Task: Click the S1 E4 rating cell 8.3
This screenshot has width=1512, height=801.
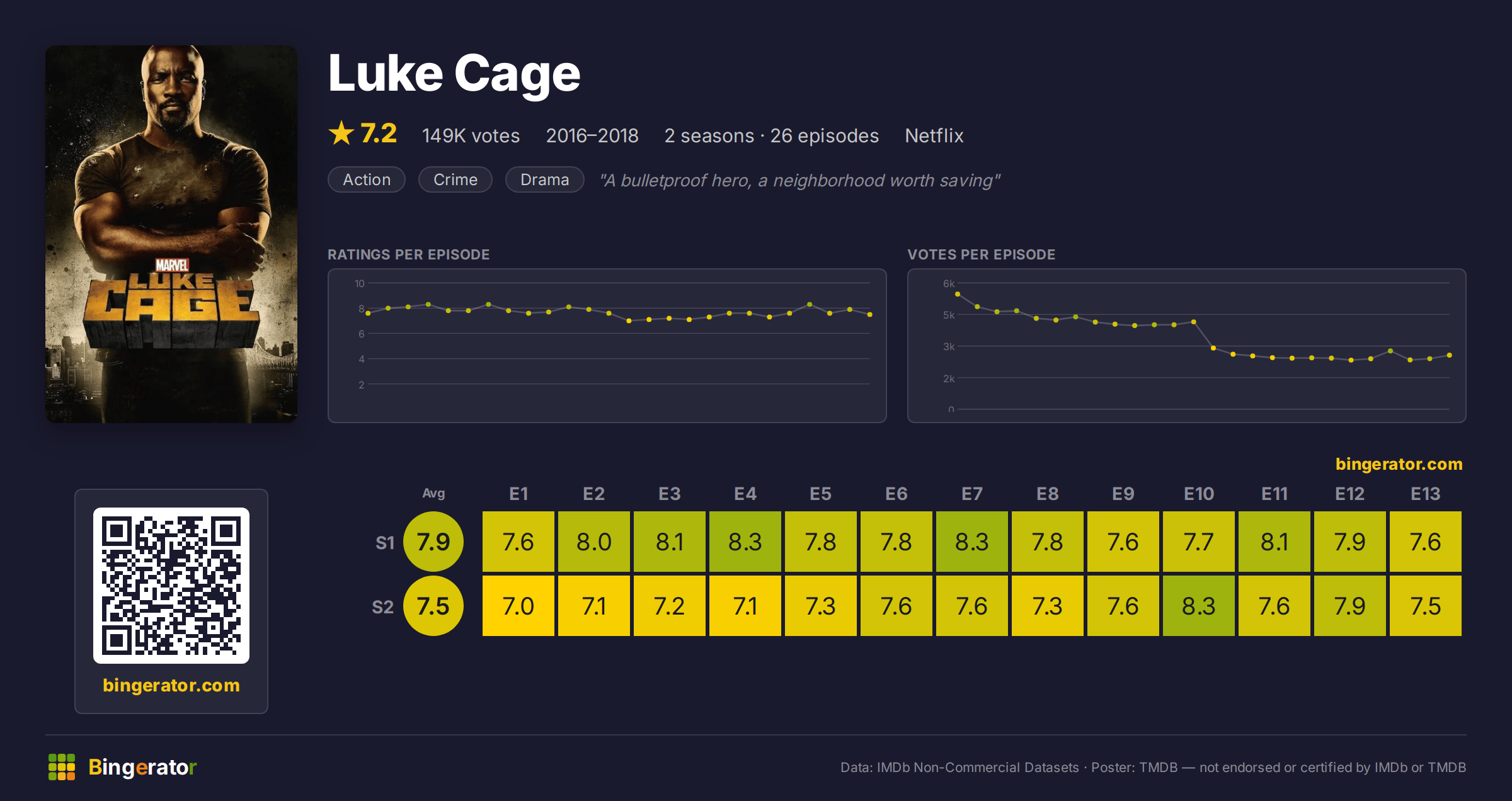Action: (745, 542)
